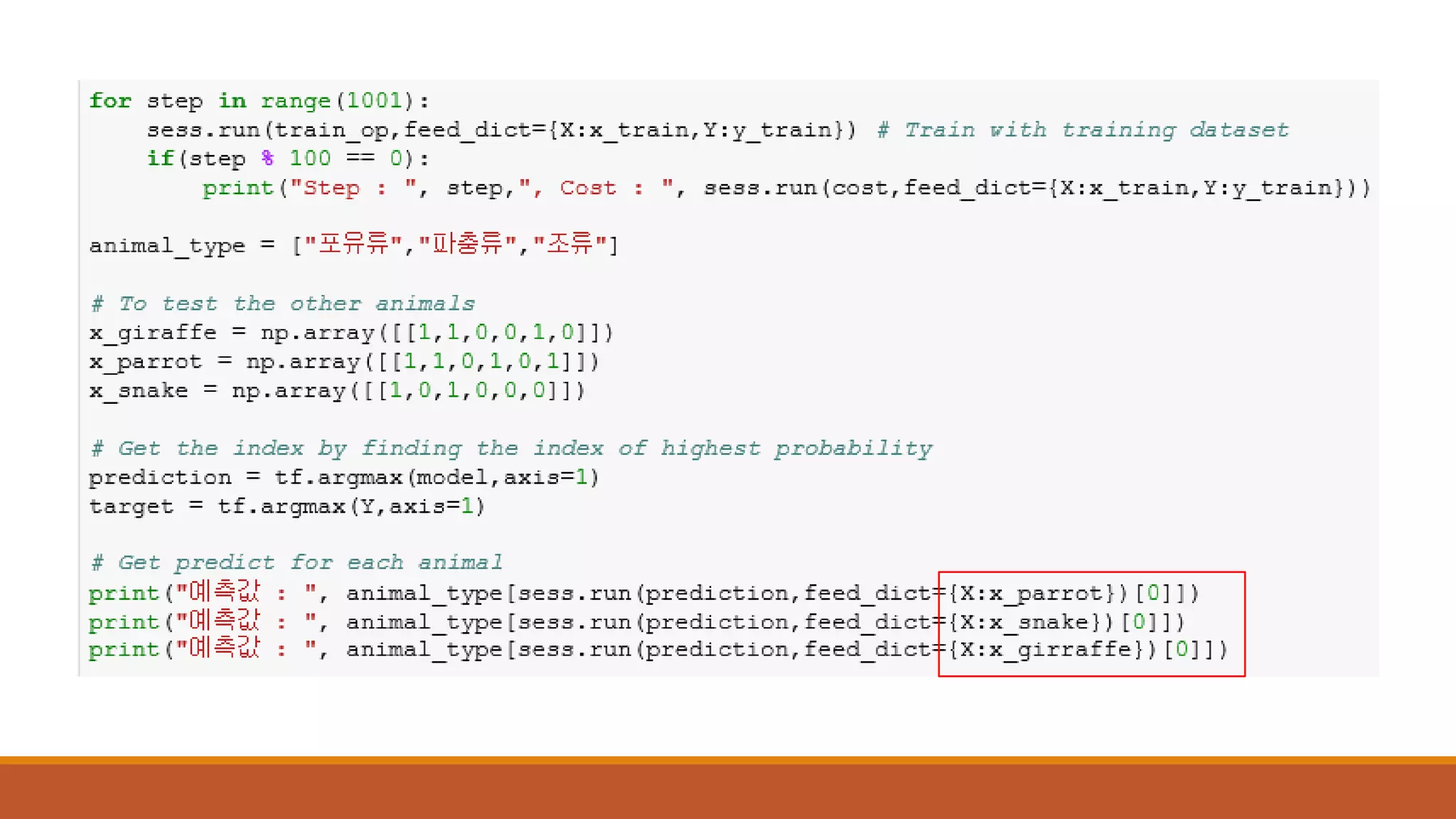This screenshot has width=1456, height=819.
Task: Click the range(1001) call
Action: pos(337,101)
